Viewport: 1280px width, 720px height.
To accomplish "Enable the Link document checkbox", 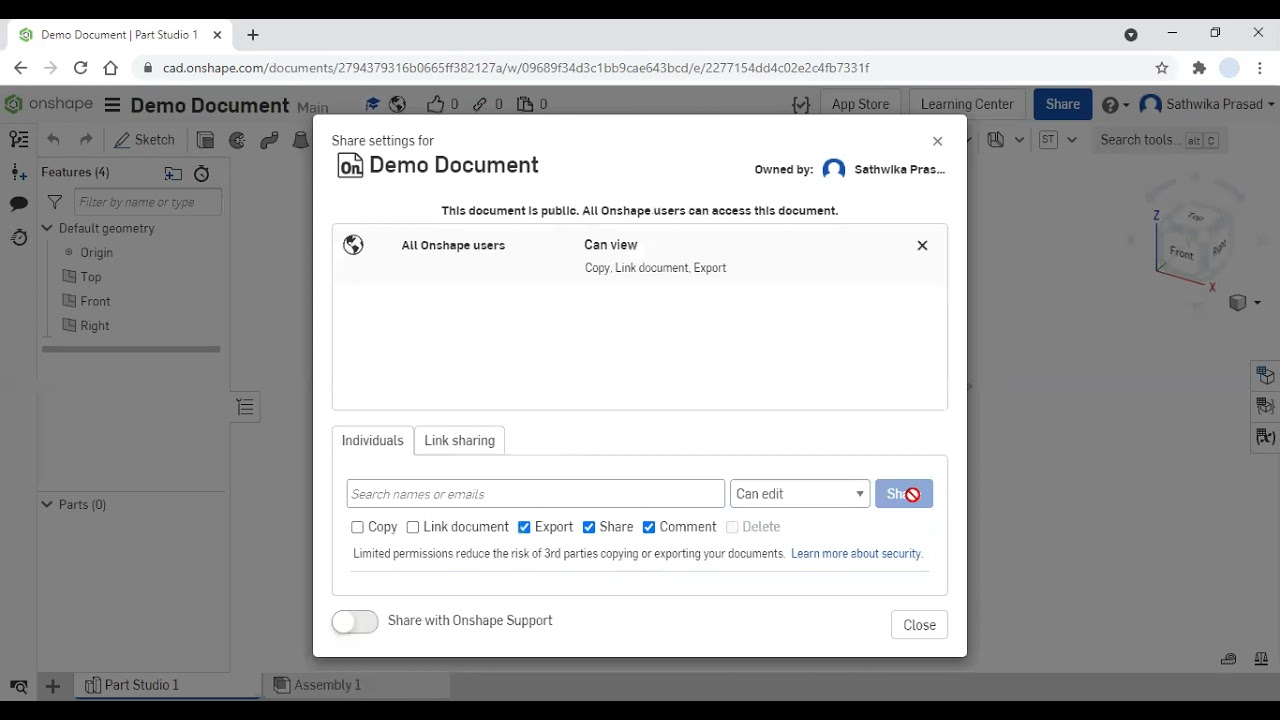I will 413,527.
